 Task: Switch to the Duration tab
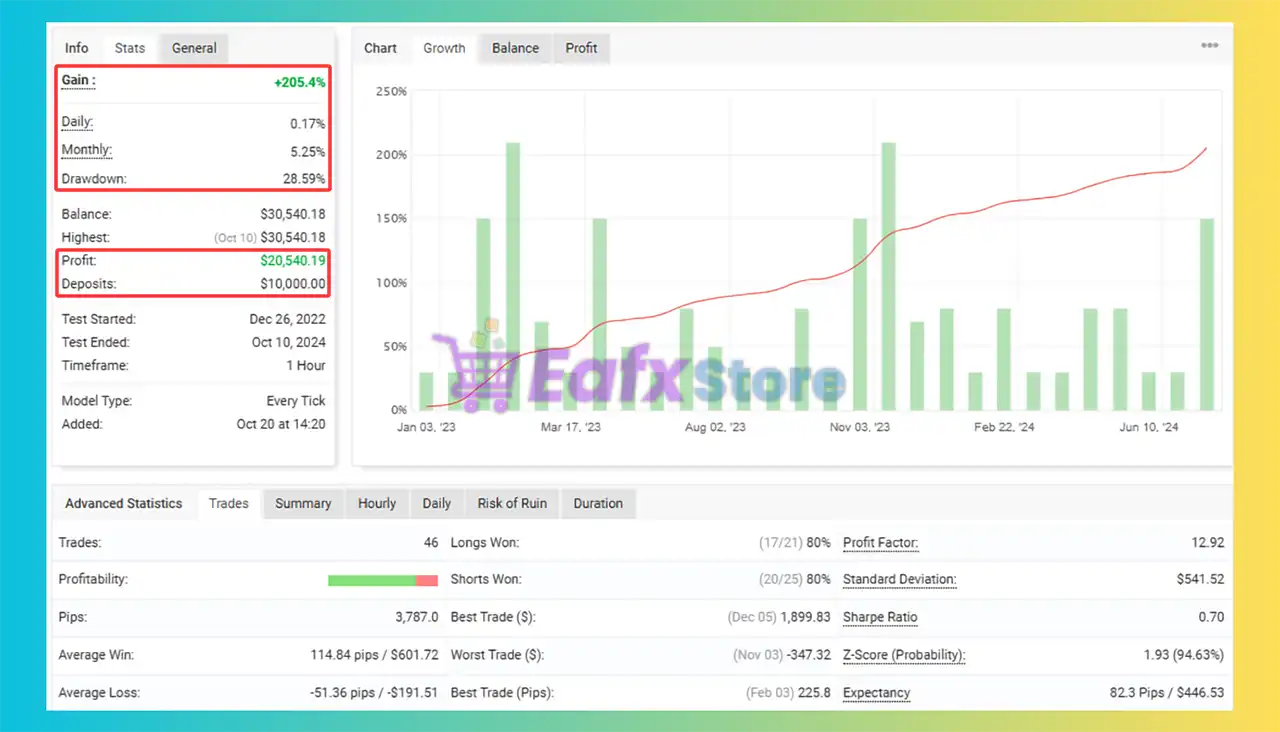(x=598, y=504)
